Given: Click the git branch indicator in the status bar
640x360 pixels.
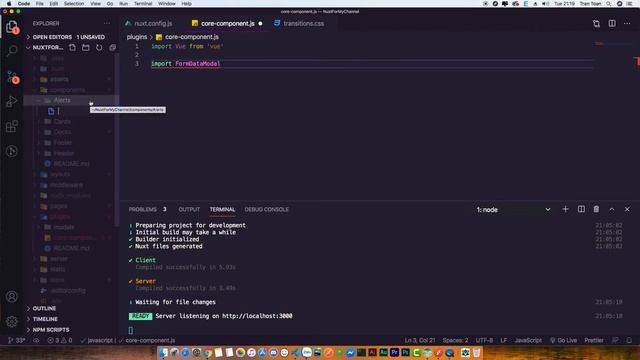Looking at the screenshot, I should tap(16, 340).
